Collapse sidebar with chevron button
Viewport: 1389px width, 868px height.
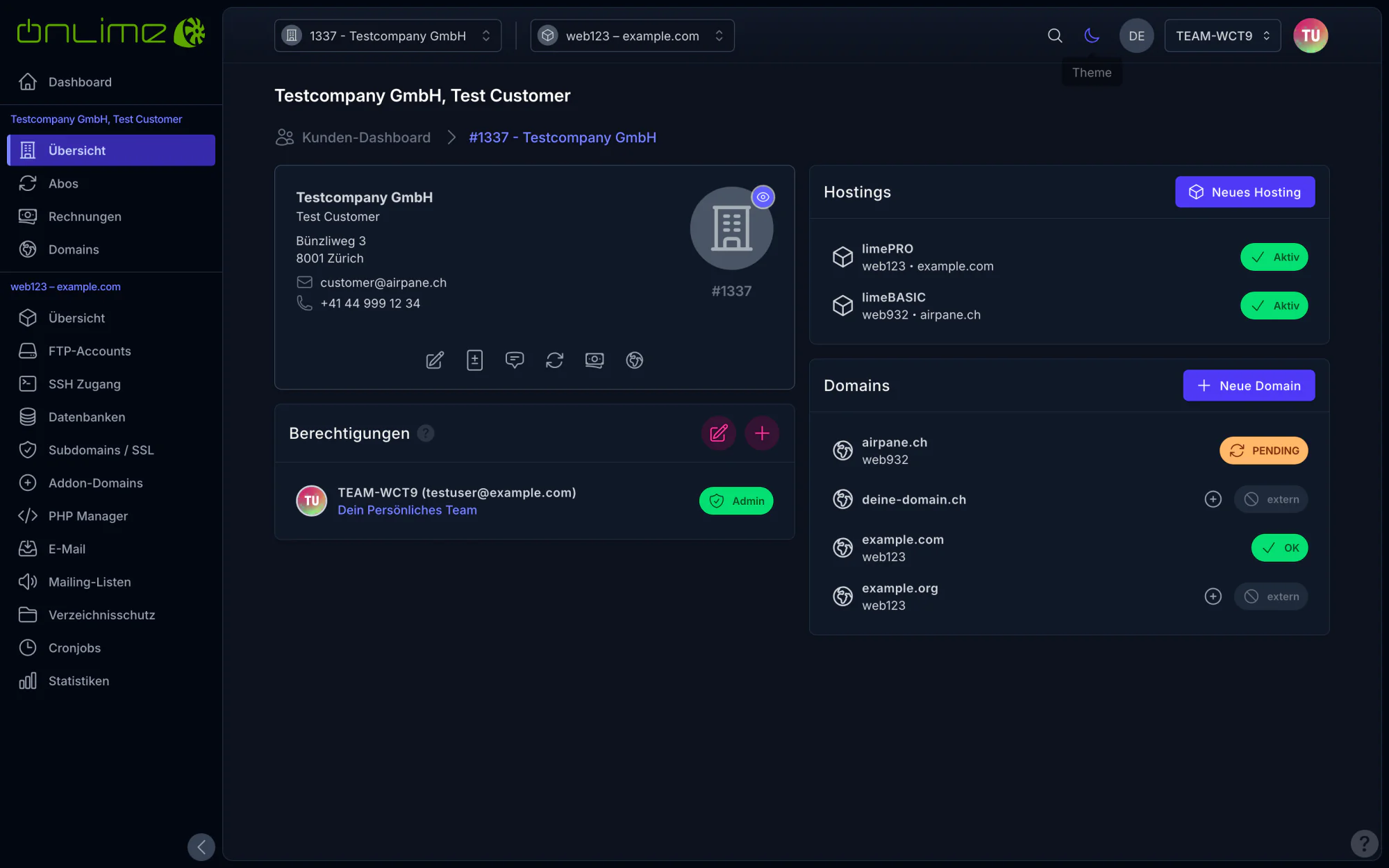201,847
